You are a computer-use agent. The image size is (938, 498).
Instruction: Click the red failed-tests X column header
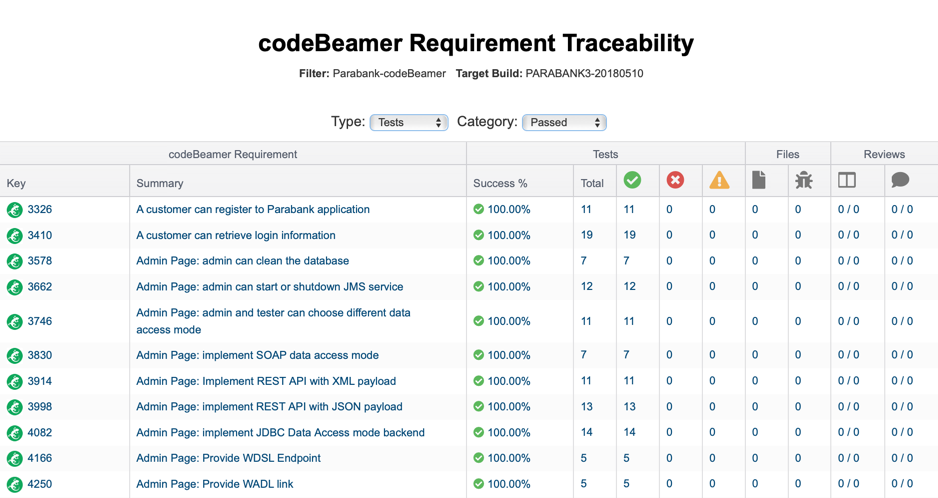[x=675, y=180]
